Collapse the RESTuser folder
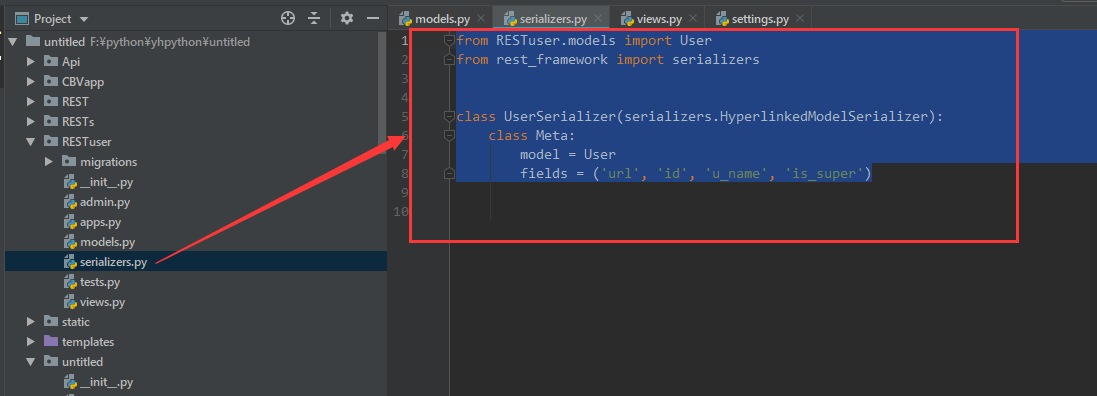The width and height of the screenshot is (1097, 396). (30, 141)
